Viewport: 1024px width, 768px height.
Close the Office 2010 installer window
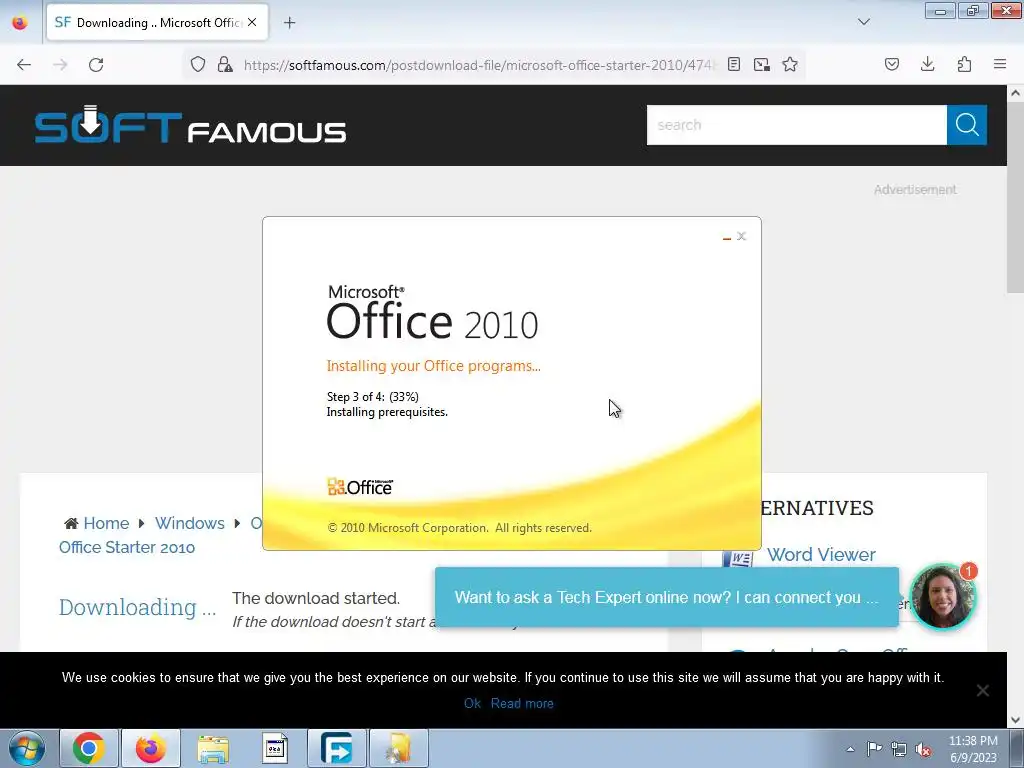click(x=741, y=236)
